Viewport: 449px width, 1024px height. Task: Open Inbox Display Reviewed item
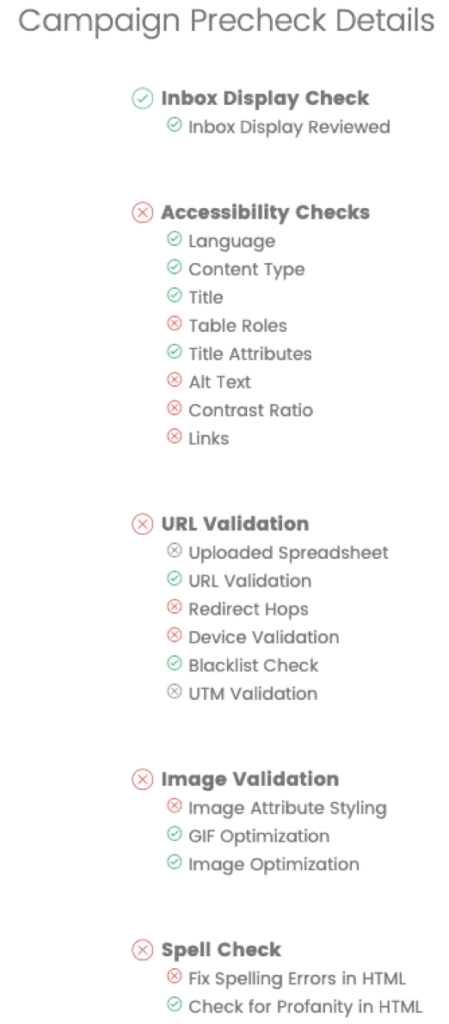[x=289, y=127]
